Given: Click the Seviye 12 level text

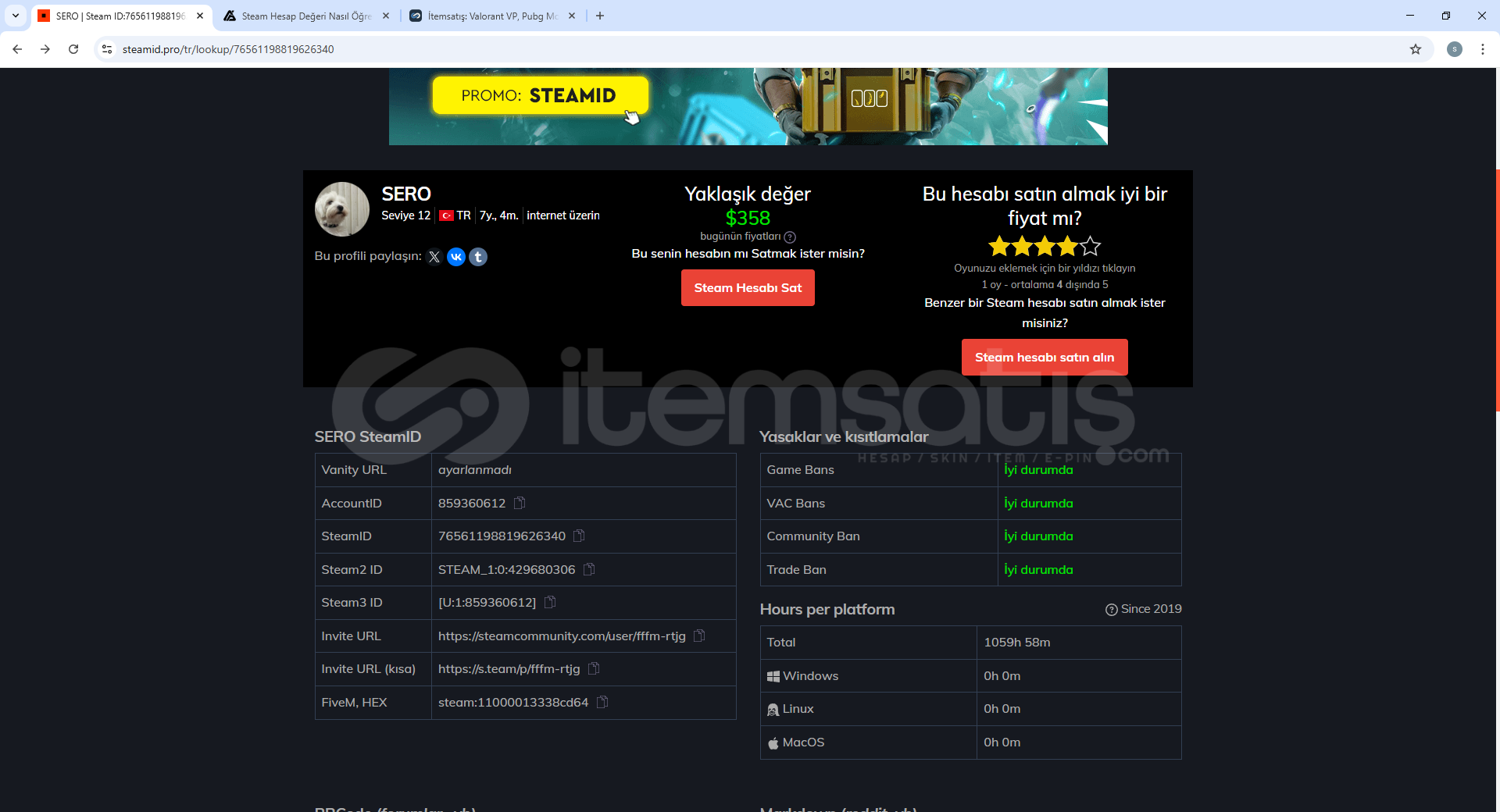Looking at the screenshot, I should coord(405,215).
